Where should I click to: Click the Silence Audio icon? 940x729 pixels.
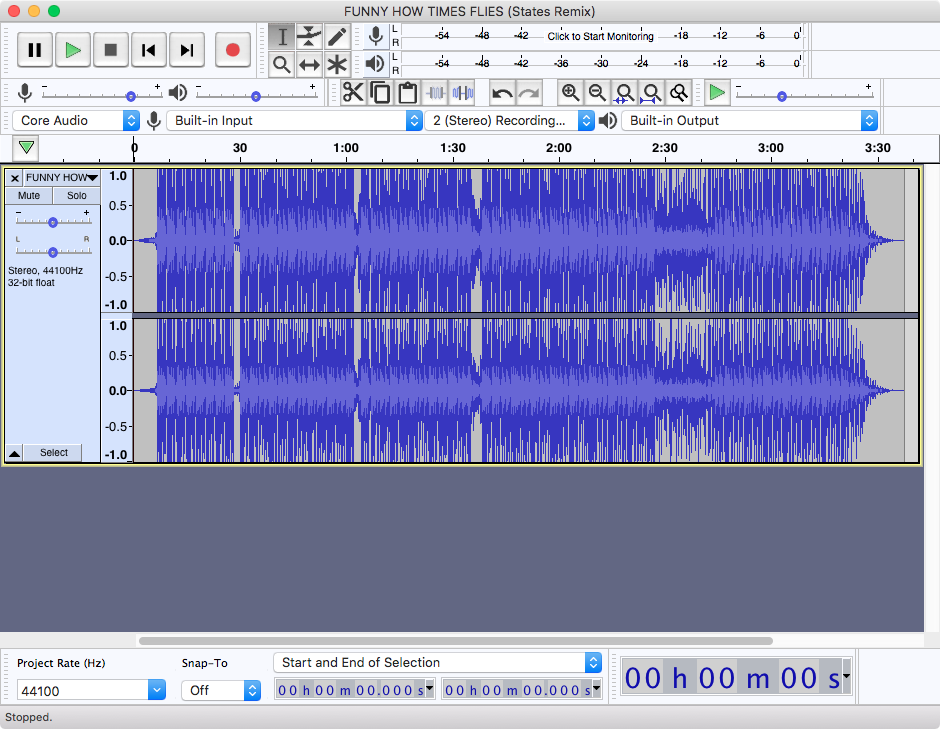coord(463,93)
